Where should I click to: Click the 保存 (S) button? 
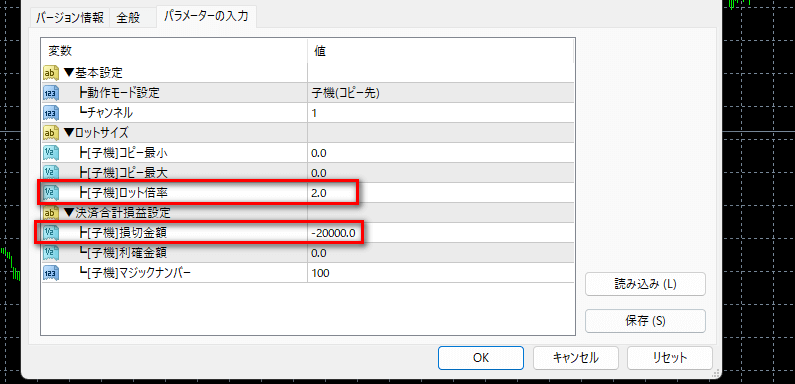point(645,321)
